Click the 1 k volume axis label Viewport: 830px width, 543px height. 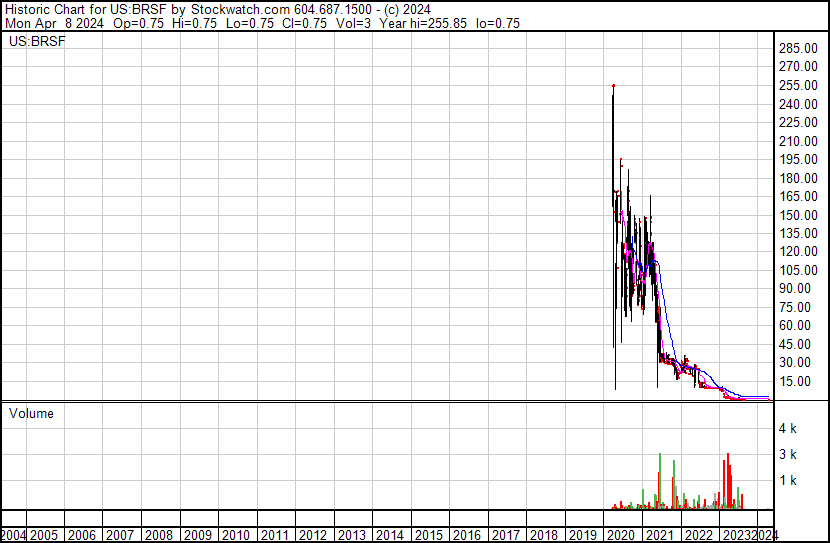[788, 481]
